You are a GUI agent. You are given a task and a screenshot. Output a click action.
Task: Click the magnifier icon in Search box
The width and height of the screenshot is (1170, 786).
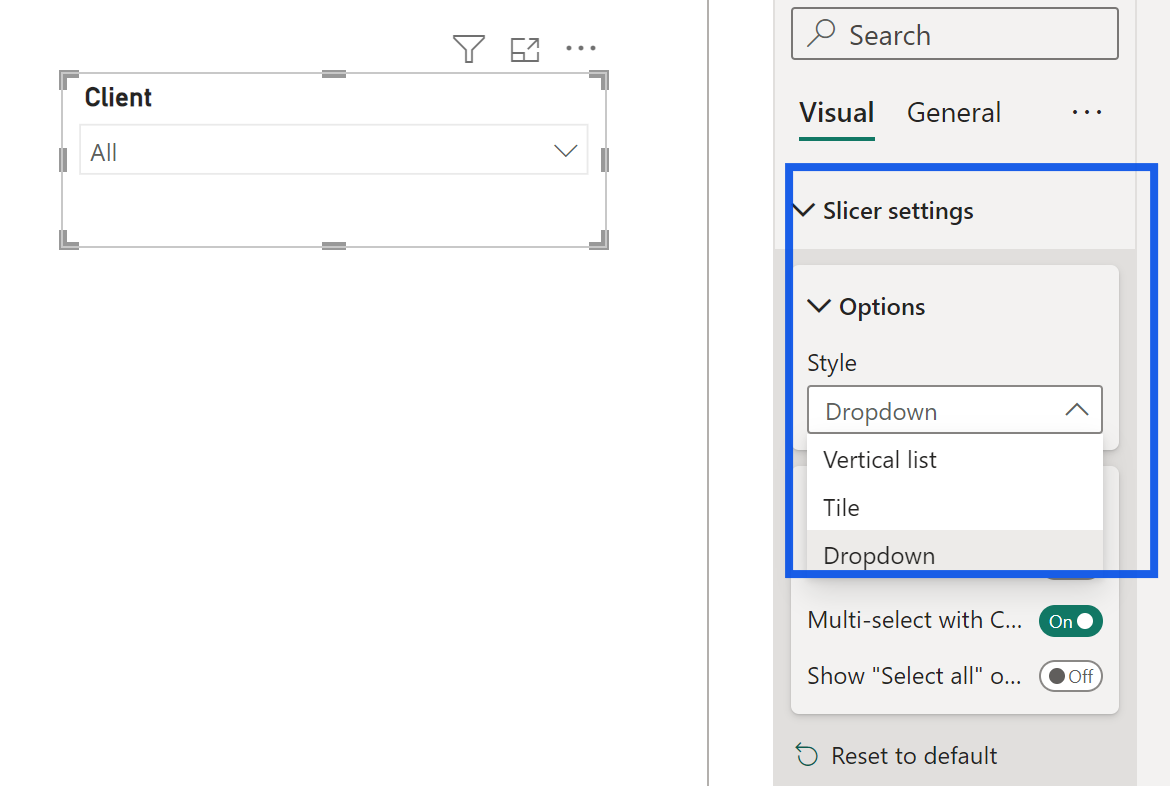[822, 34]
